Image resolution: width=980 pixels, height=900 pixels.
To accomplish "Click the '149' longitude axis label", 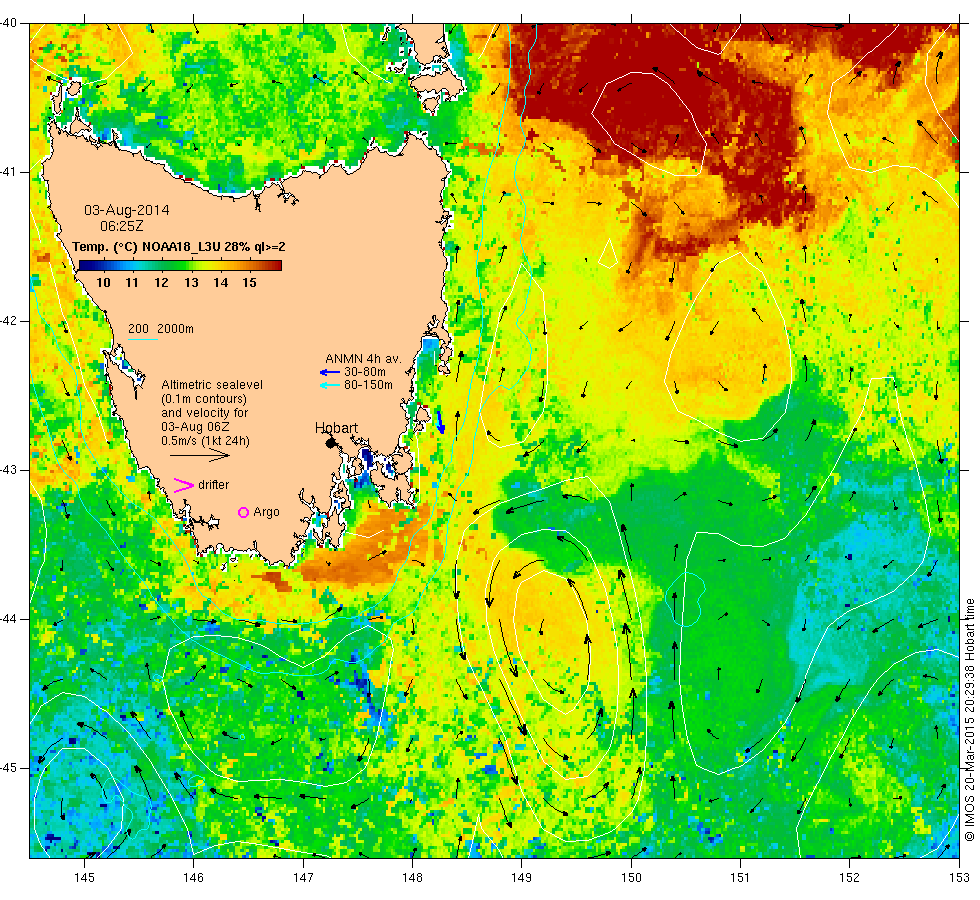I will [521, 878].
